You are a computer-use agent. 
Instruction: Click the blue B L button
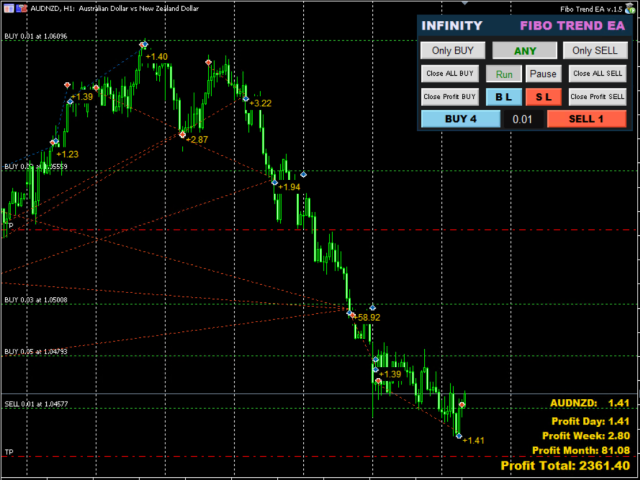pos(504,97)
